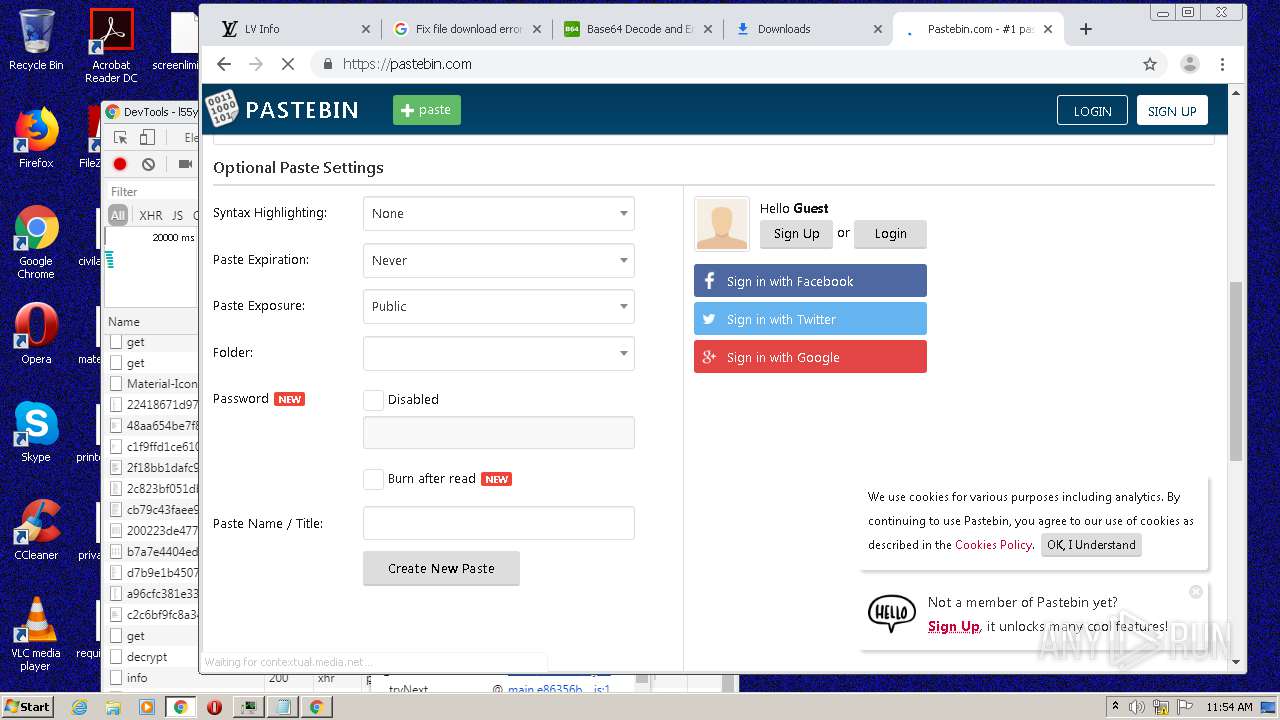Click the green paste button
This screenshot has height=720, width=1280.
pyautogui.click(x=427, y=110)
